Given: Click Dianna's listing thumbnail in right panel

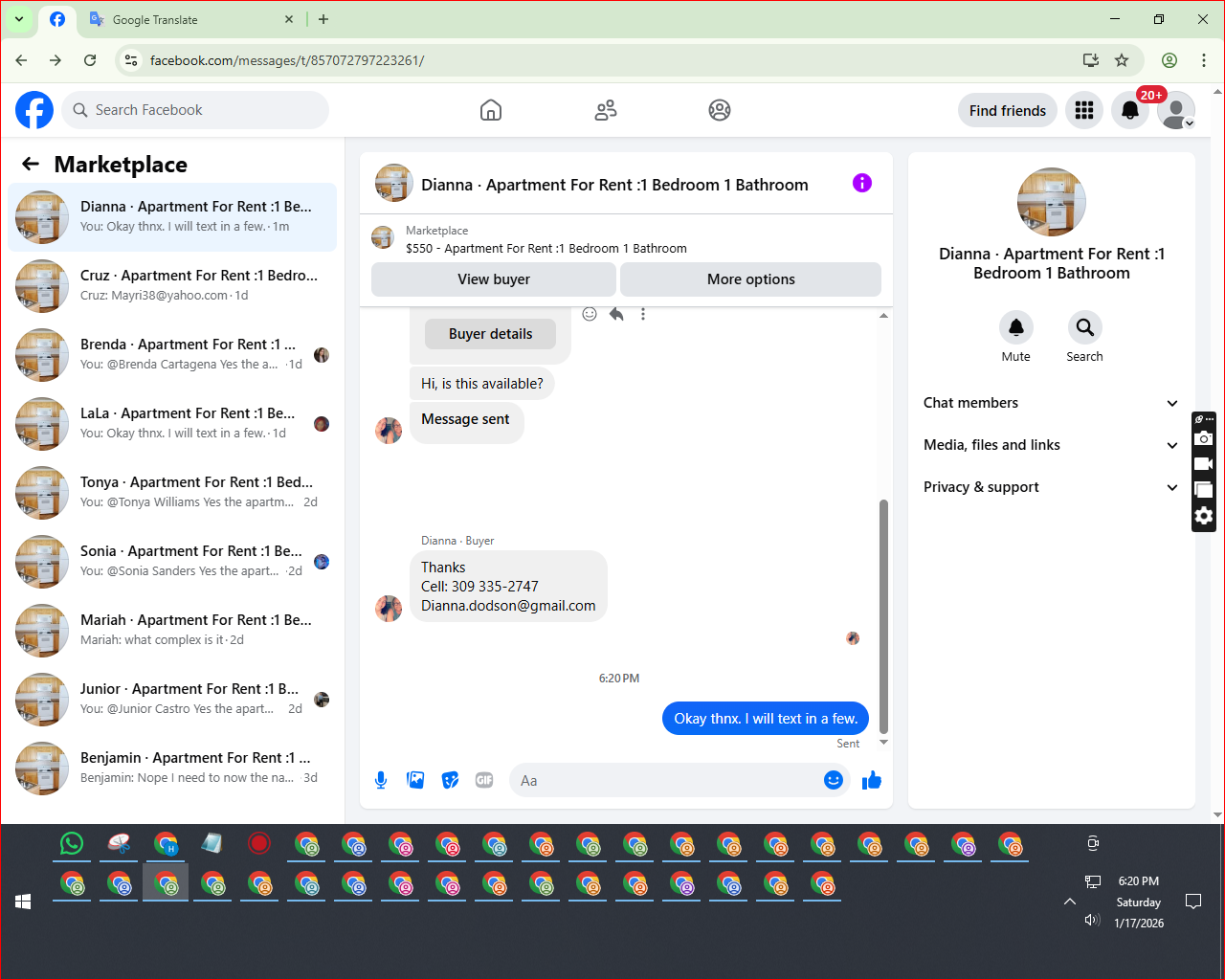Looking at the screenshot, I should [x=1051, y=202].
